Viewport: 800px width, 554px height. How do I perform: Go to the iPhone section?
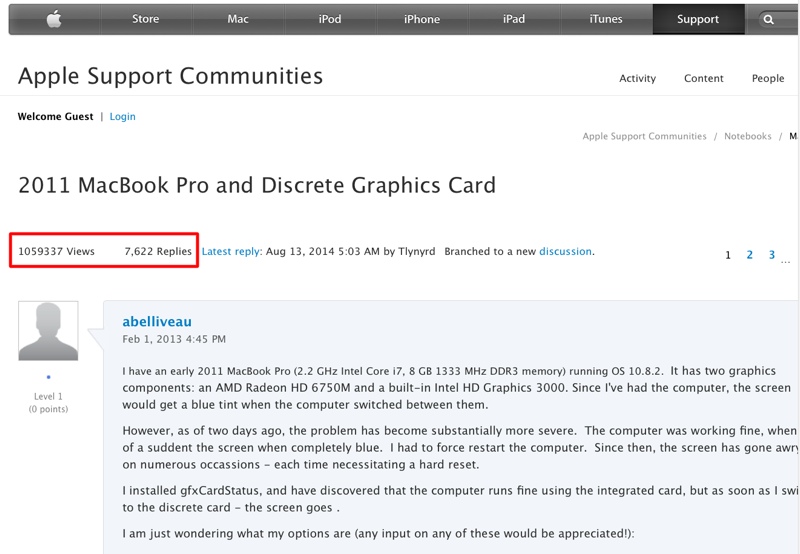click(x=421, y=19)
